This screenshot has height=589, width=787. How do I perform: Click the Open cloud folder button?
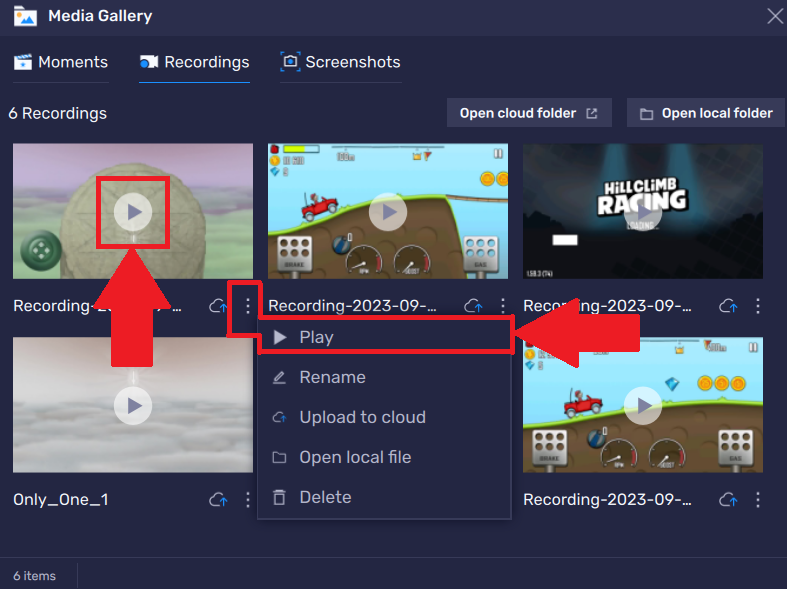[529, 113]
